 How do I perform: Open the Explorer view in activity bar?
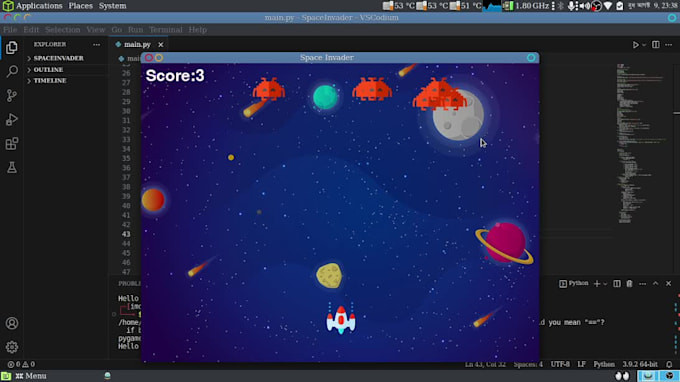point(12,47)
